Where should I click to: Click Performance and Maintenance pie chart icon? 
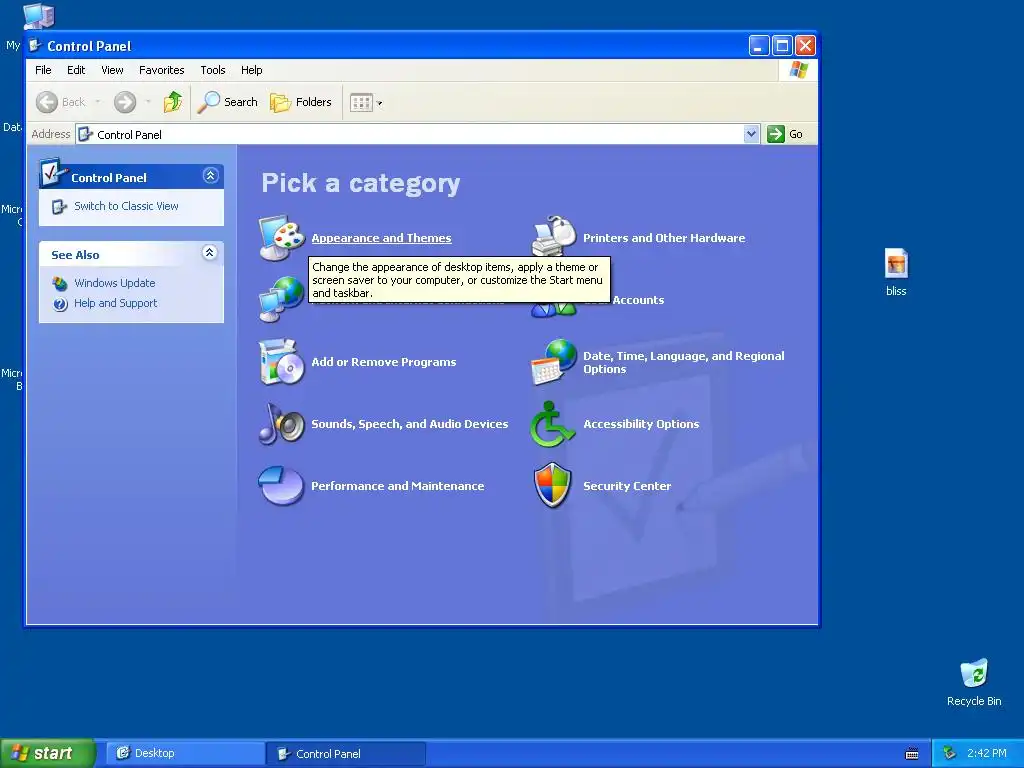[281, 485]
